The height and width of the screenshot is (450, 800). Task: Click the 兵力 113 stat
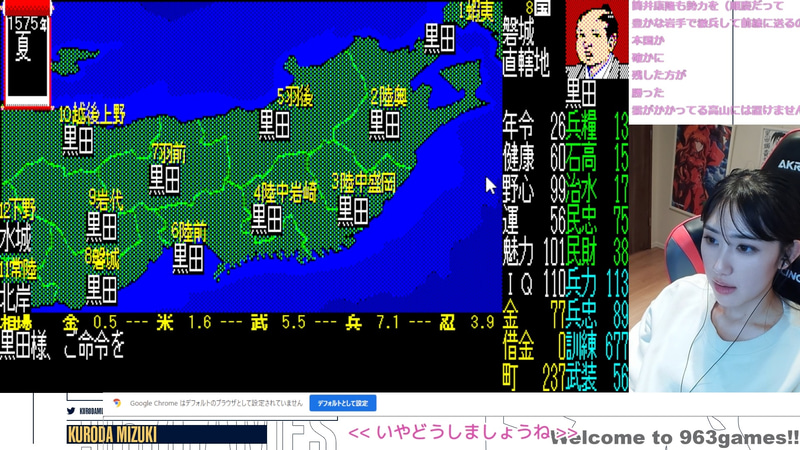597,285
